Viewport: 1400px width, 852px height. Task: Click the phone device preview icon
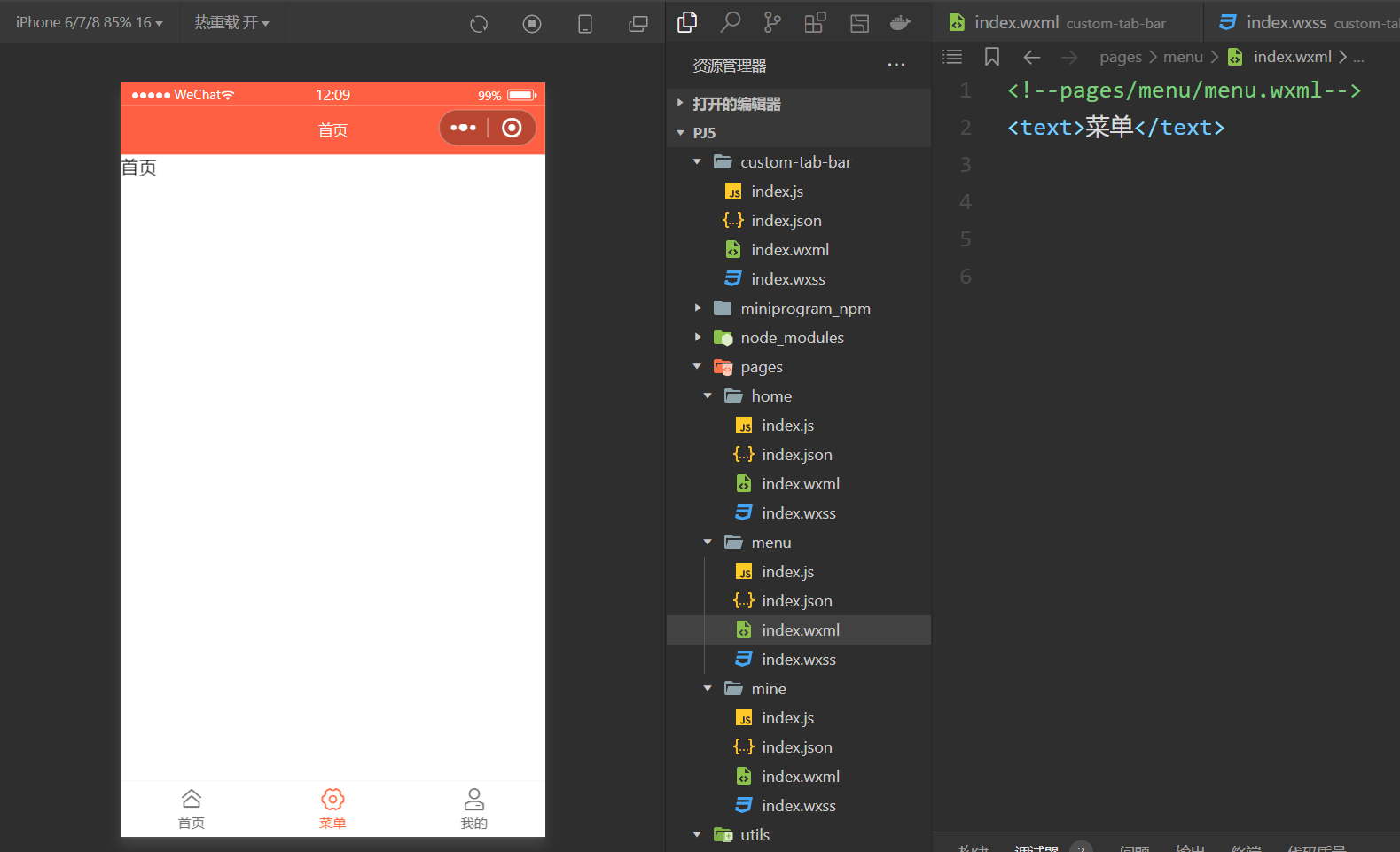(585, 24)
